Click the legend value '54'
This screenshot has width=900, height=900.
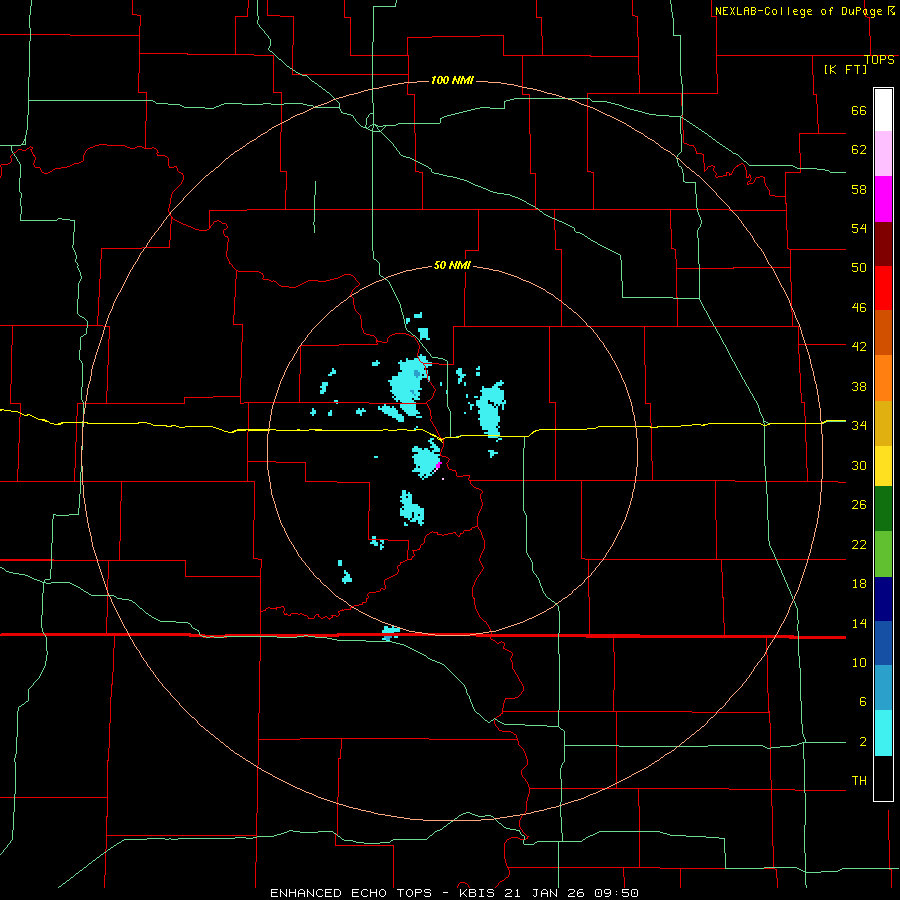pyautogui.click(x=859, y=228)
